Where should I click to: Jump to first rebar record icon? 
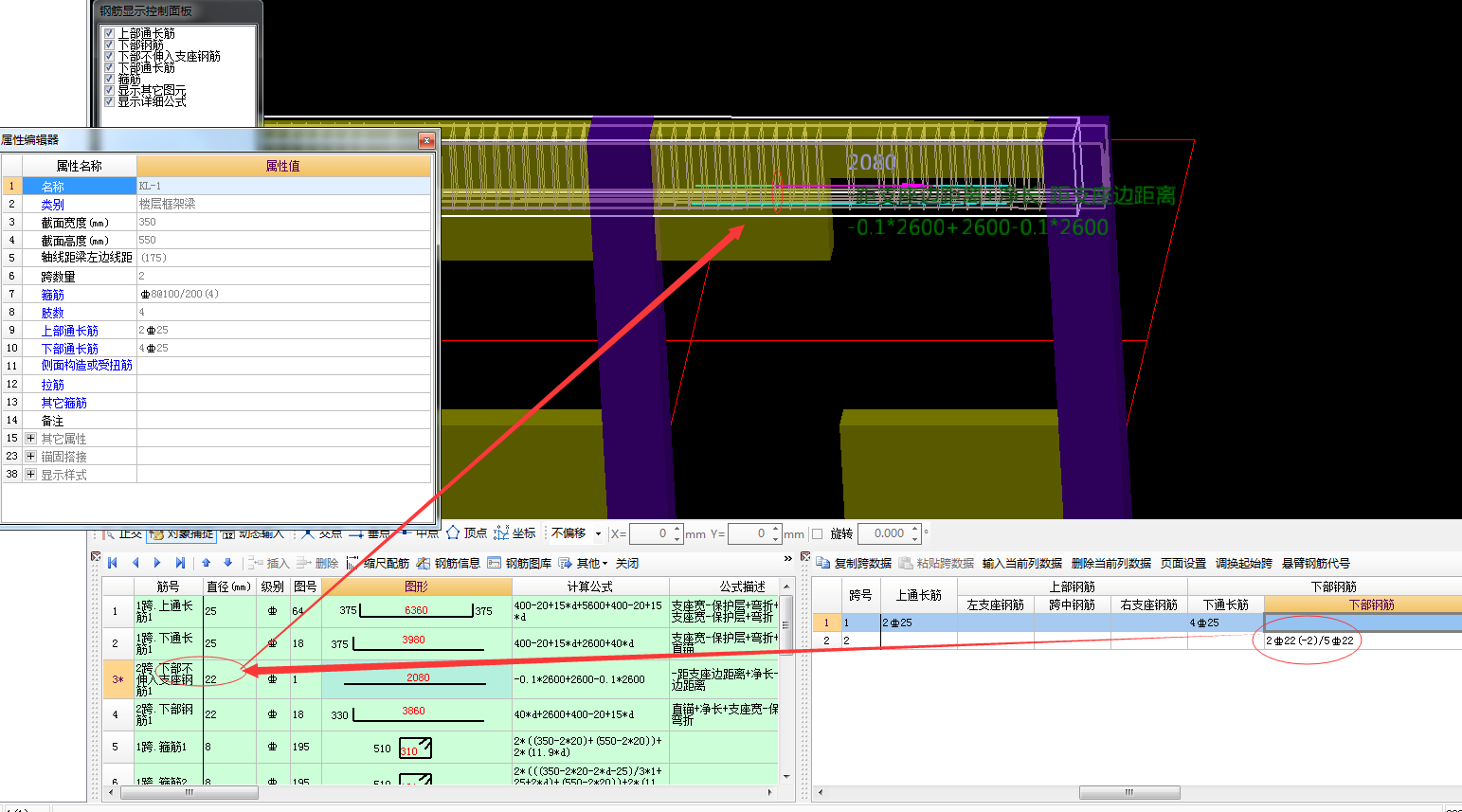pyautogui.click(x=113, y=563)
